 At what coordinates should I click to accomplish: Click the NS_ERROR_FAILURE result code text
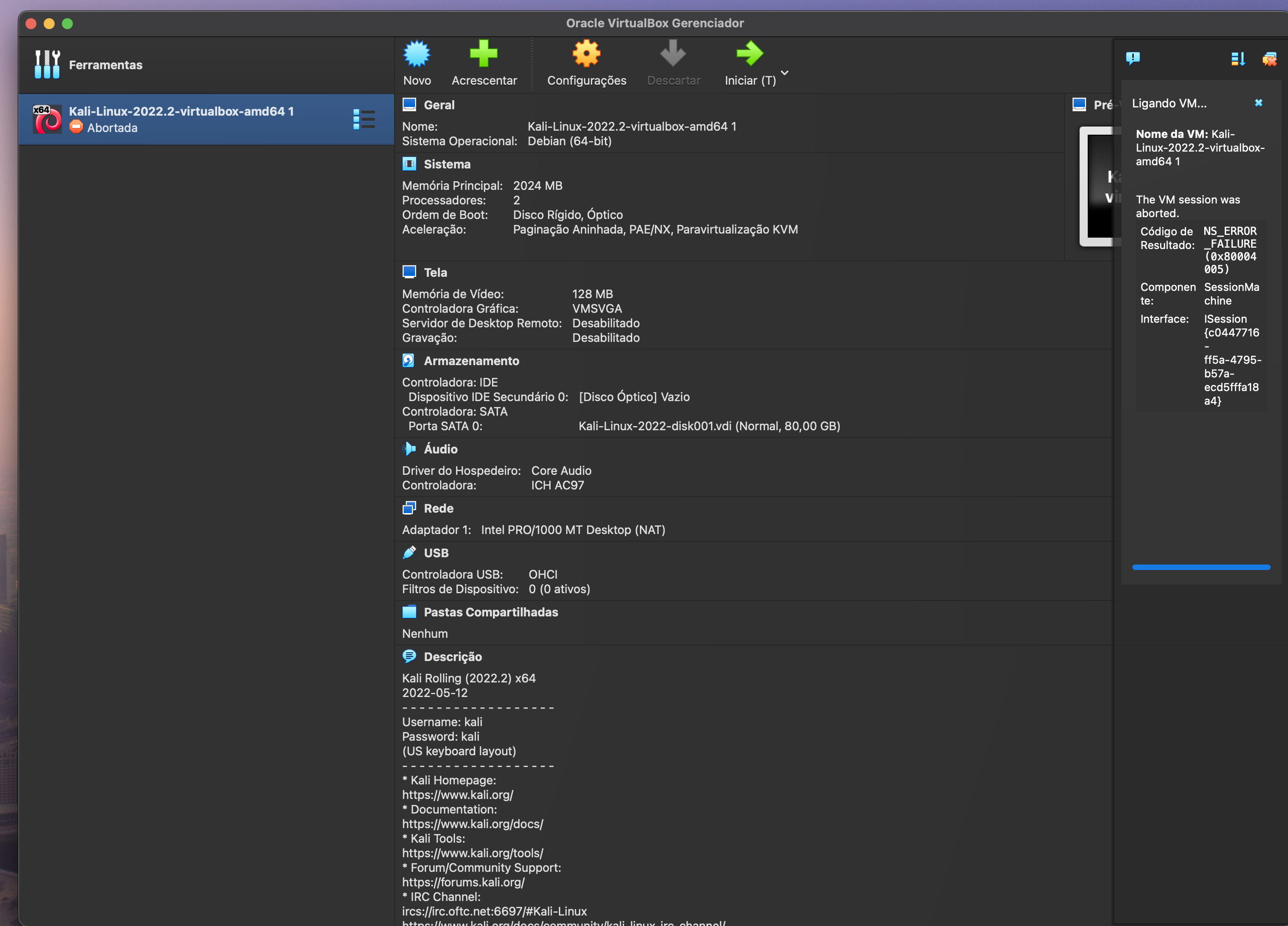(1230, 250)
